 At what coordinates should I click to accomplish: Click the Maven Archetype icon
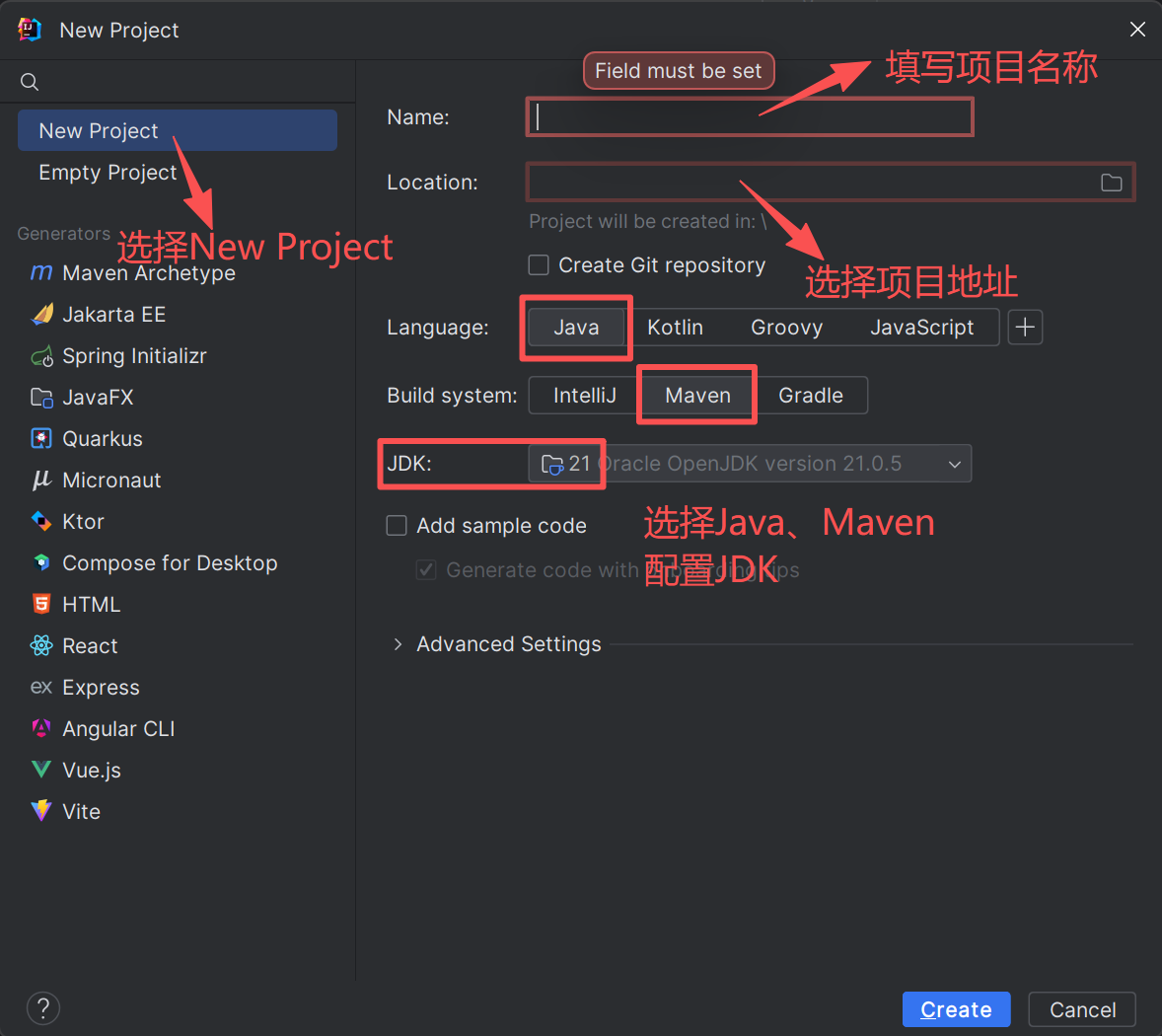click(41, 272)
